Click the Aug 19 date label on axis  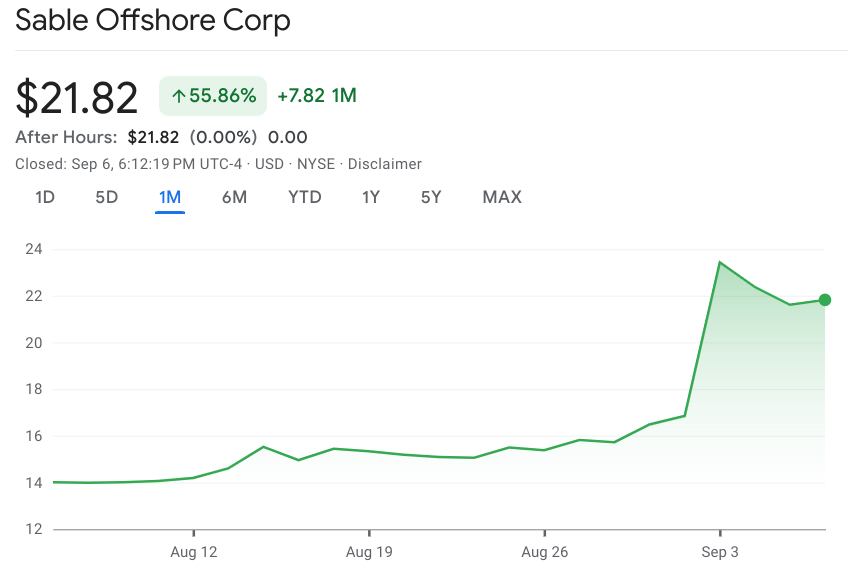[x=369, y=551]
